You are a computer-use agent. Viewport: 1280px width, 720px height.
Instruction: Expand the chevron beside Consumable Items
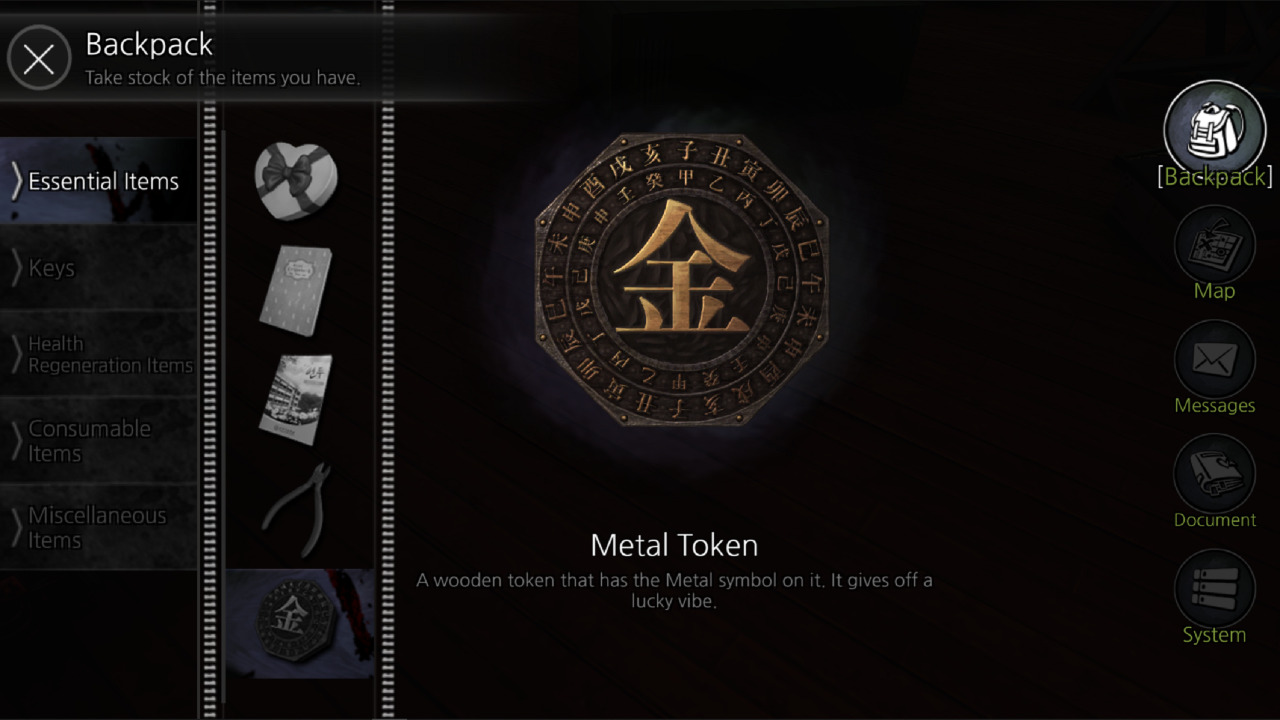pos(16,441)
